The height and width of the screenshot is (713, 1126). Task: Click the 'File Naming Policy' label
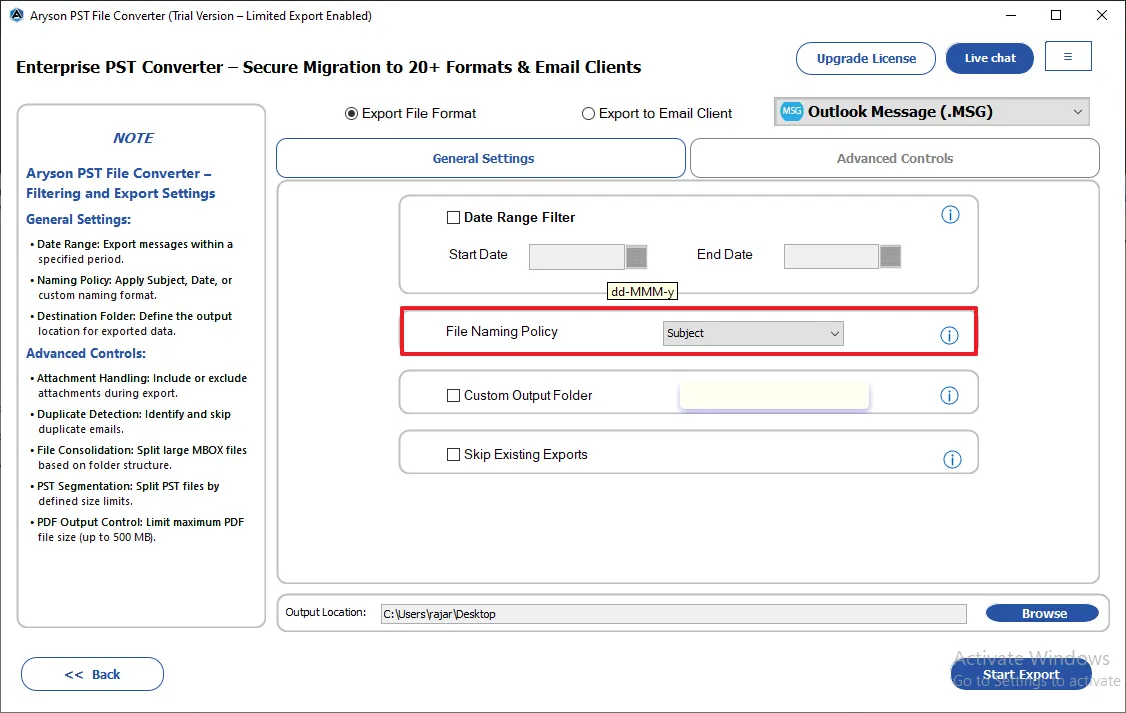point(501,331)
